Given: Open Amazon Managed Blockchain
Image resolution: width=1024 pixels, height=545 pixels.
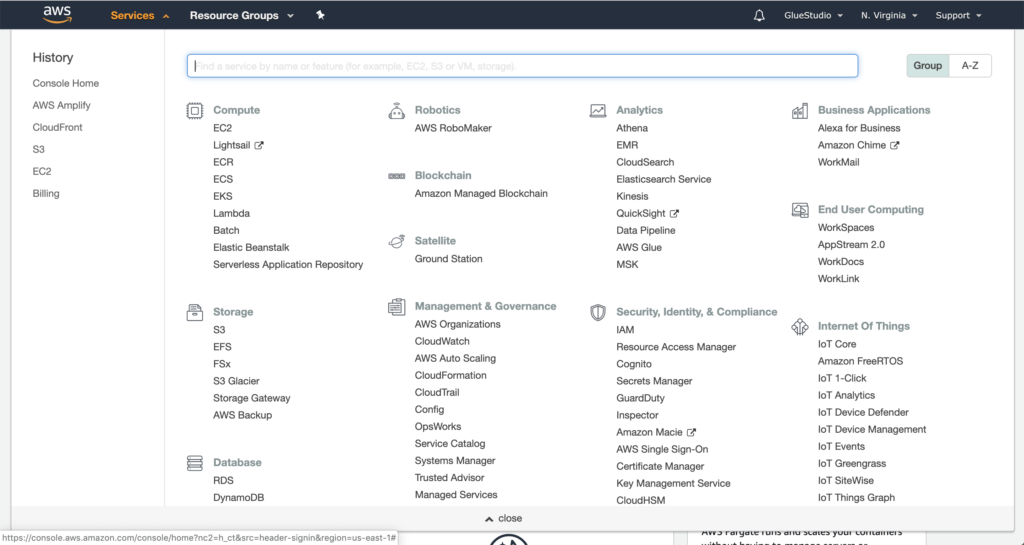Looking at the screenshot, I should pyautogui.click(x=481, y=193).
